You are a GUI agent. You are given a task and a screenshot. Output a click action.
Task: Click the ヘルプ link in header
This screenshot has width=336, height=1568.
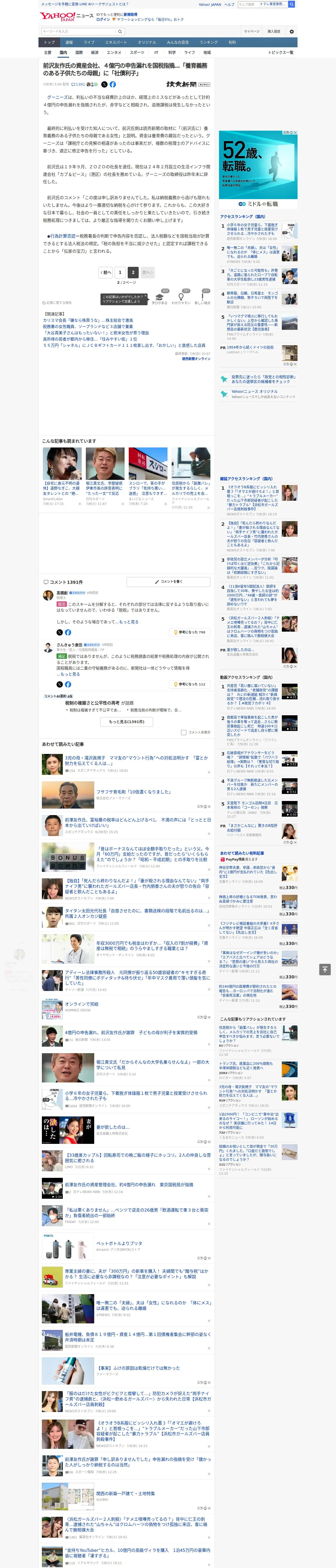tap(229, 4)
